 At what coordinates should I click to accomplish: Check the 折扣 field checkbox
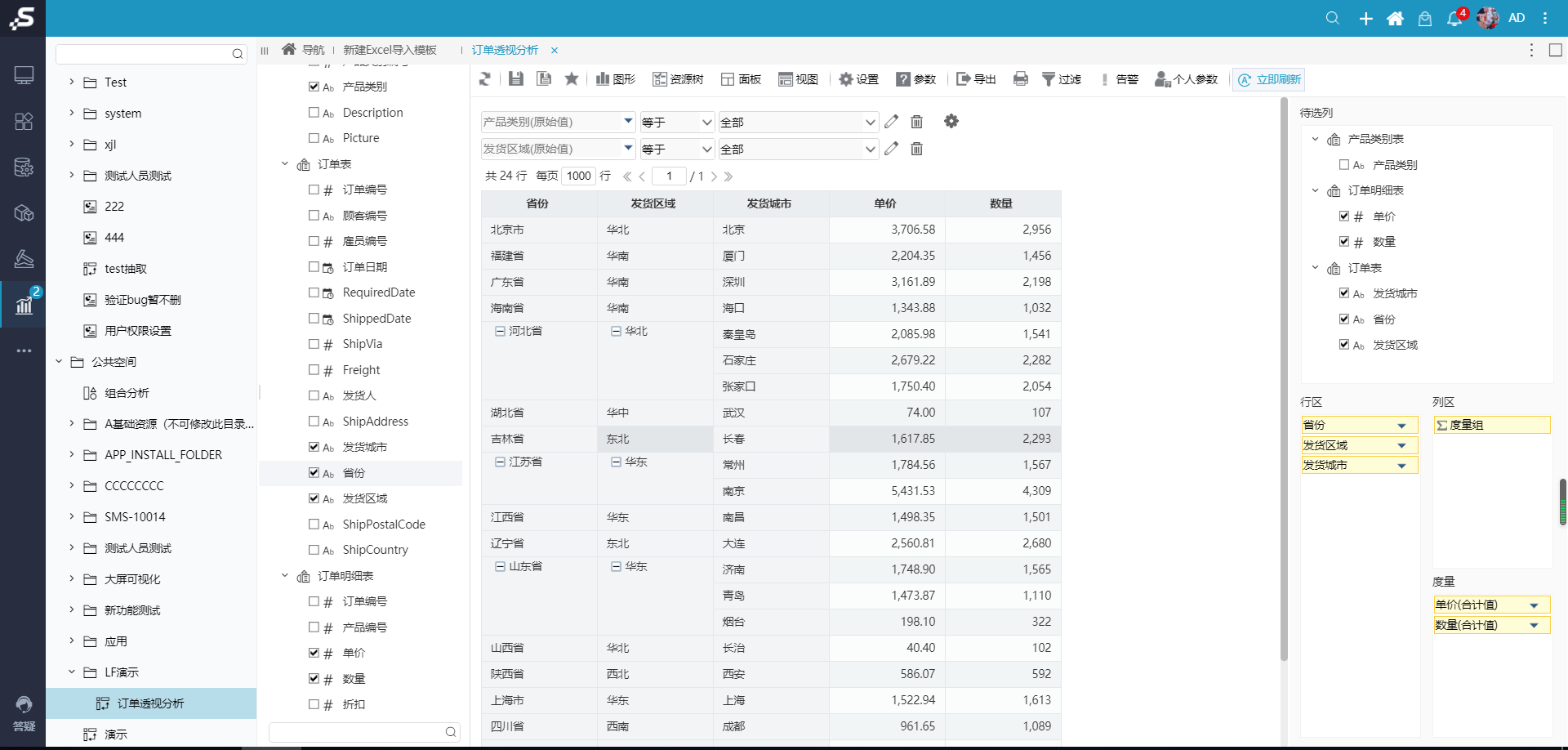[x=314, y=704]
